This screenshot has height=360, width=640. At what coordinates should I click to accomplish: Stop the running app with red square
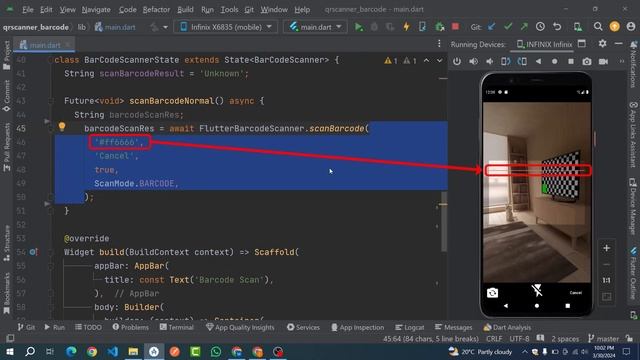455,27
